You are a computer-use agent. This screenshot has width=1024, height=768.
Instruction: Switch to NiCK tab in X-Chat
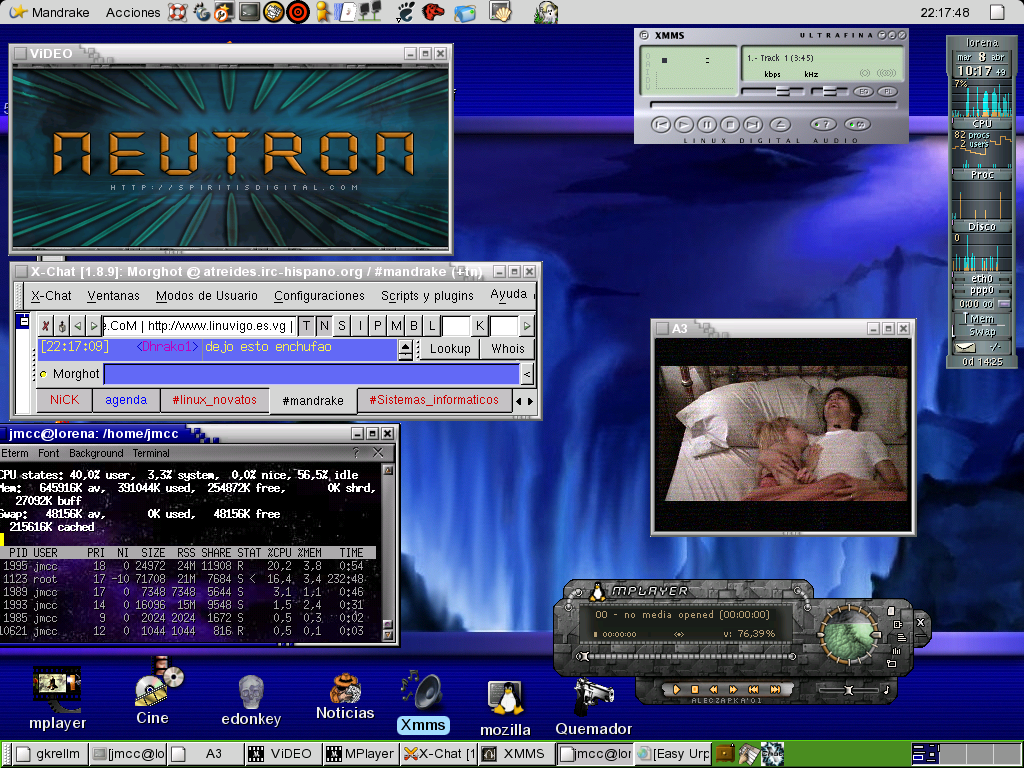point(64,400)
